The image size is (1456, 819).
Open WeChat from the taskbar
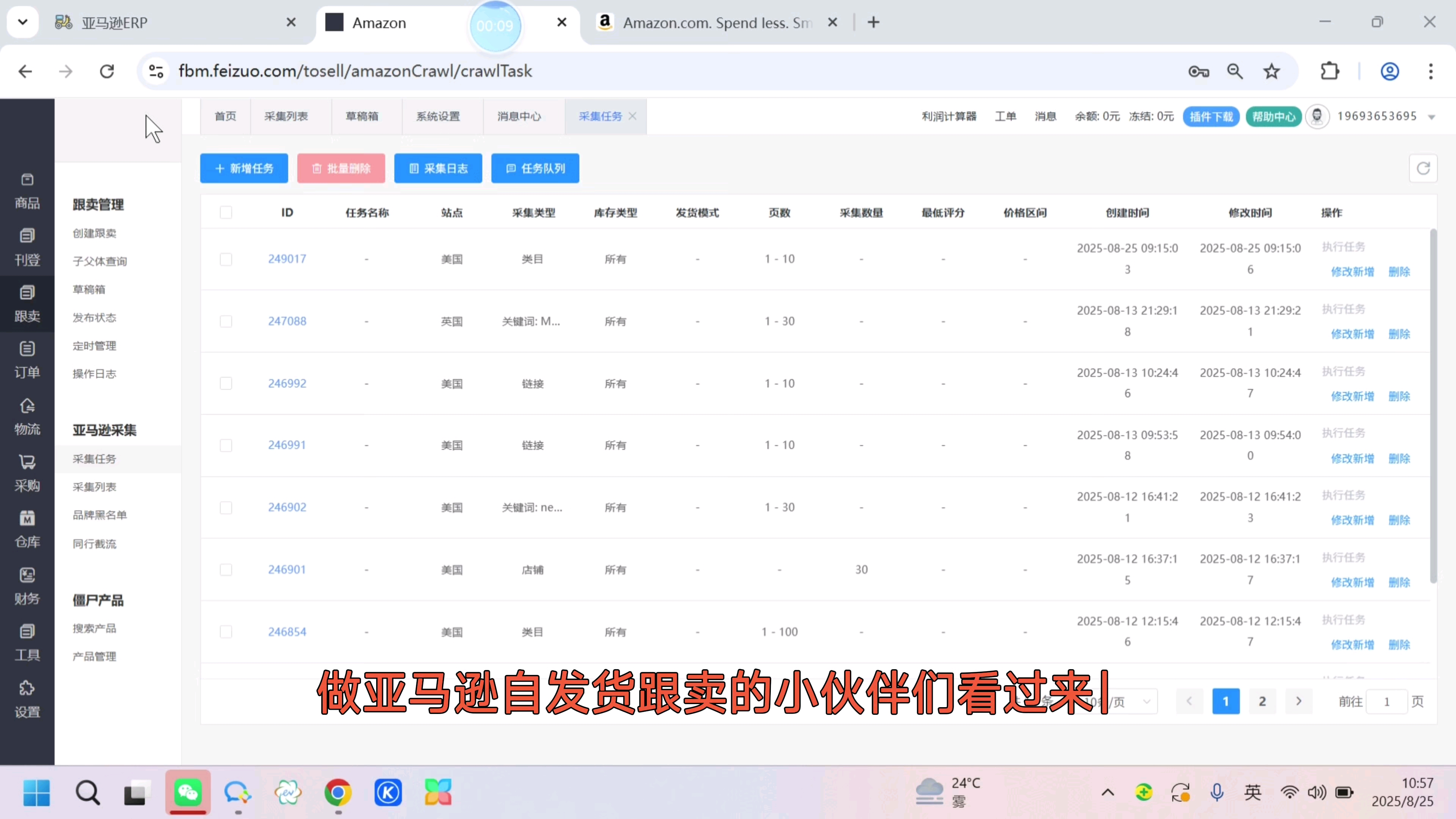[188, 792]
